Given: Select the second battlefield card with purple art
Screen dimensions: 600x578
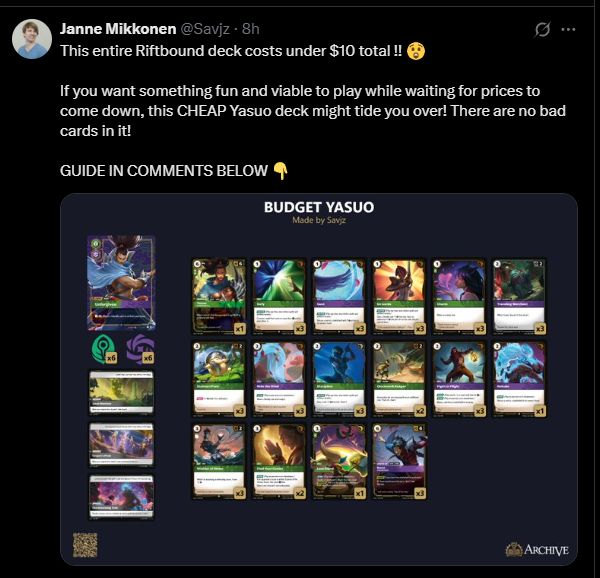Looking at the screenshot, I should (x=121, y=444).
